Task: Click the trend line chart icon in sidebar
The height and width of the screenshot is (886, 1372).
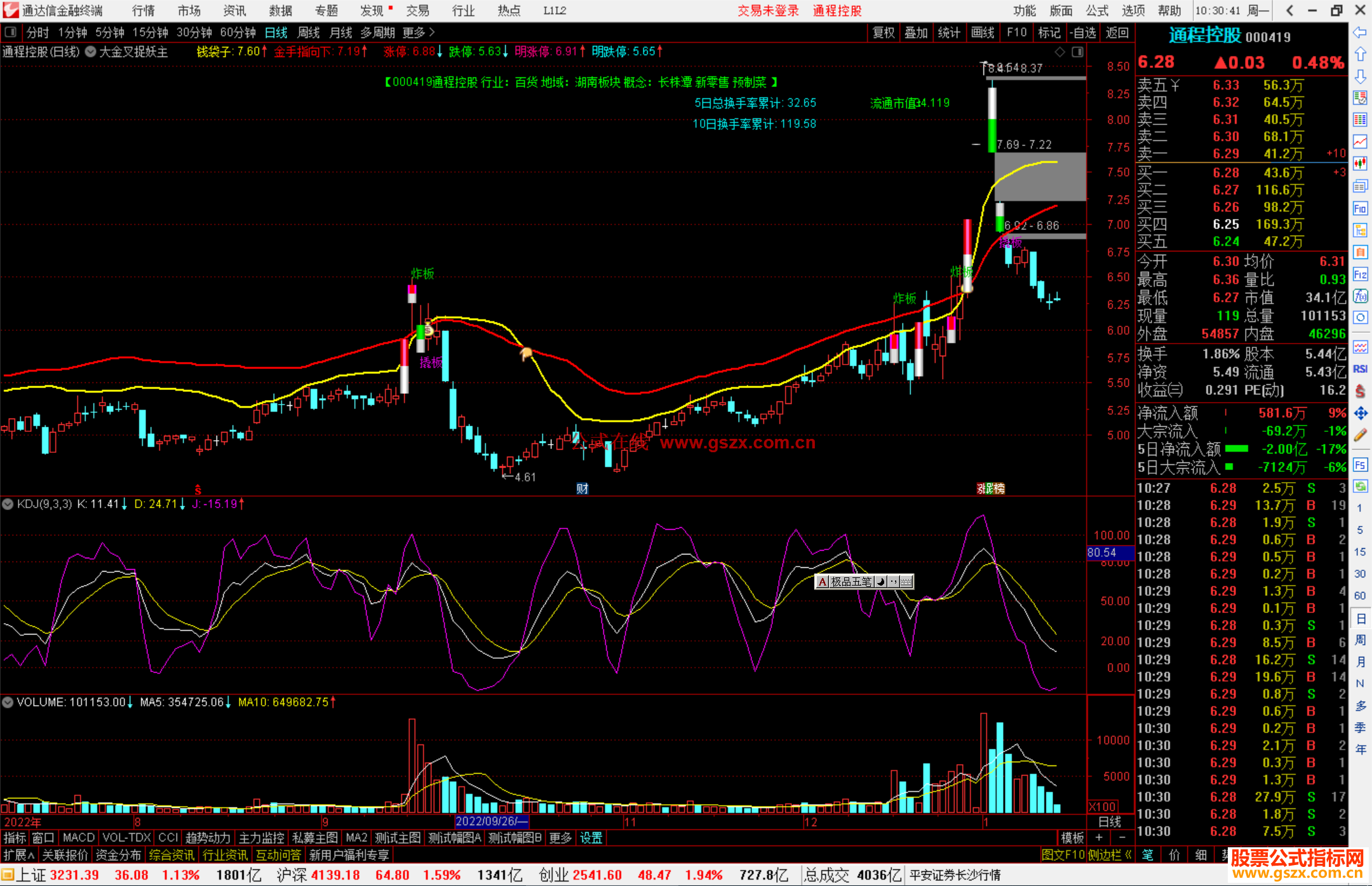Action: click(x=1360, y=142)
